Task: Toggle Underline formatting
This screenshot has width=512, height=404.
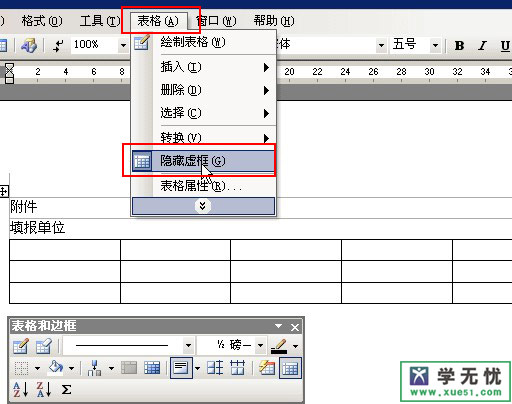Action: pyautogui.click(x=505, y=46)
